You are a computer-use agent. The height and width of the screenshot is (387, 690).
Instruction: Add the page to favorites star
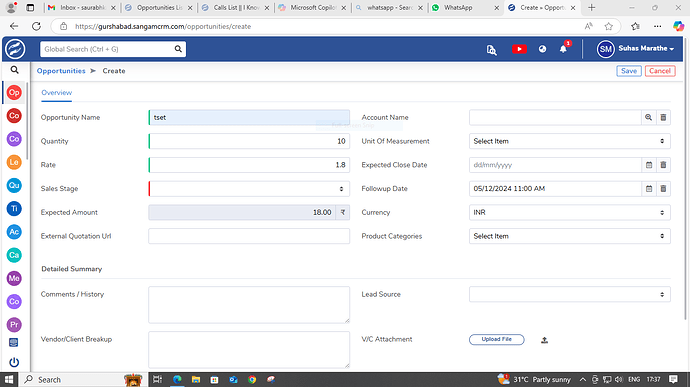pyautogui.click(x=609, y=26)
